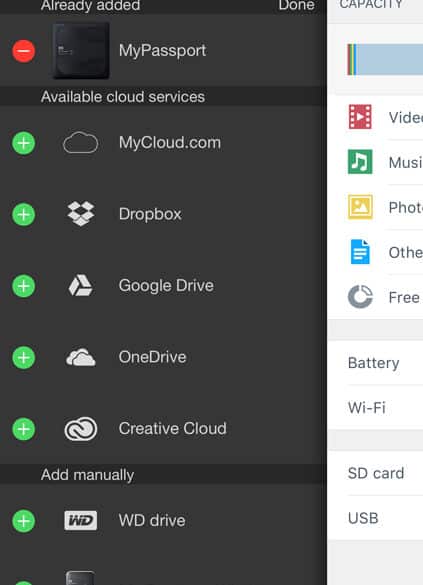The height and width of the screenshot is (585, 423).
Task: Add Dropbox with its green plus button
Action: click(24, 215)
